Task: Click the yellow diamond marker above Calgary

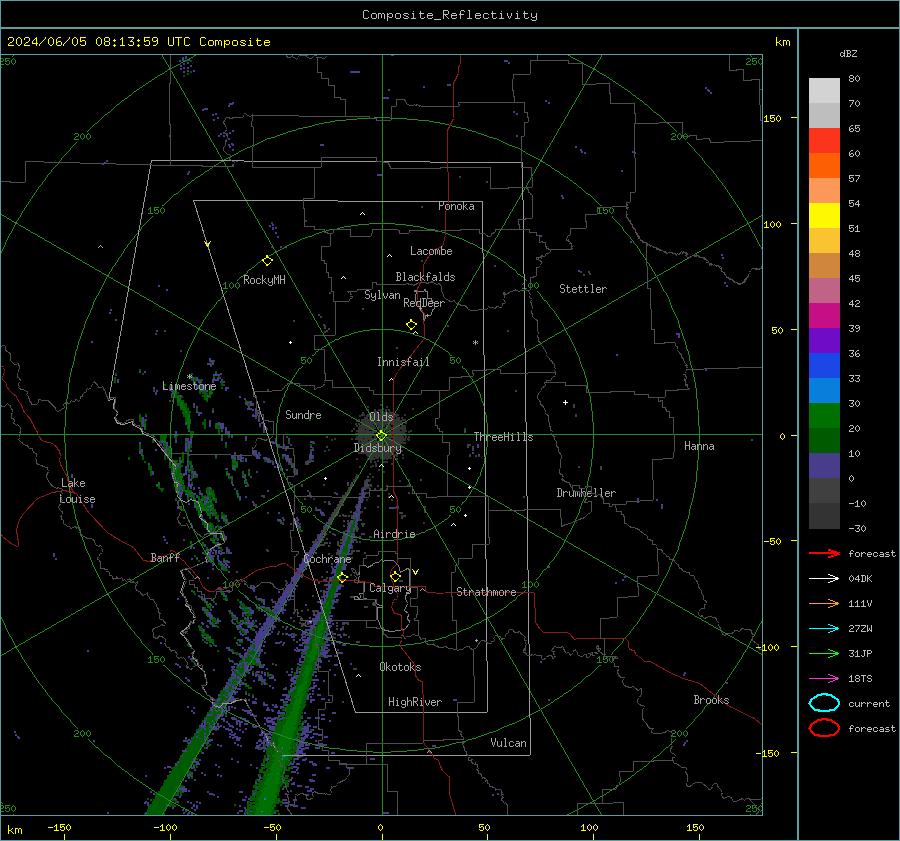Action: [x=395, y=576]
